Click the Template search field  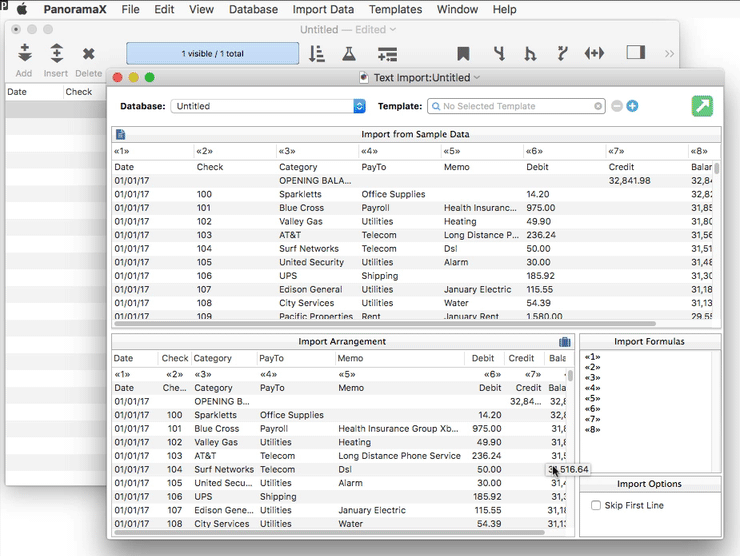pyautogui.click(x=514, y=106)
